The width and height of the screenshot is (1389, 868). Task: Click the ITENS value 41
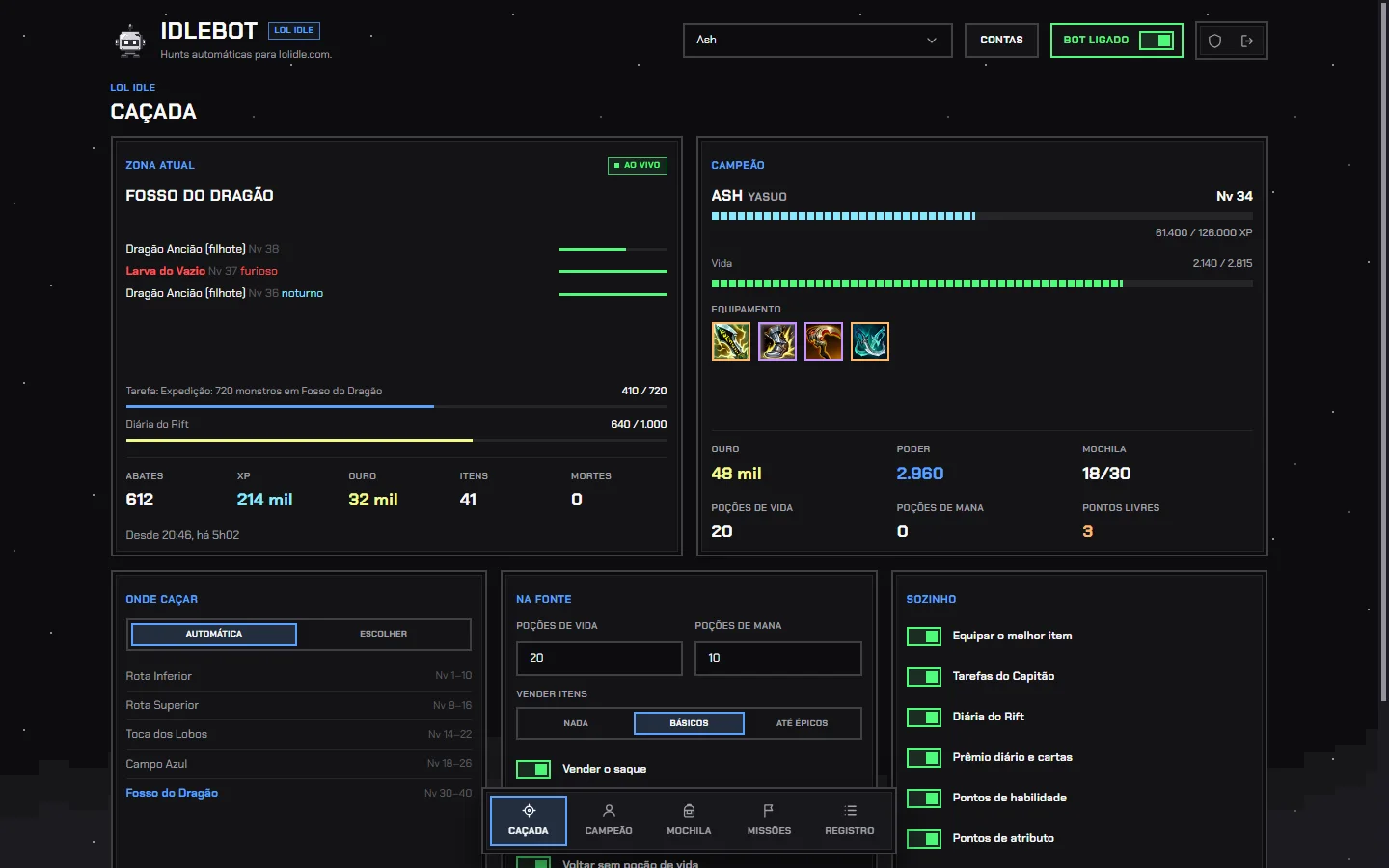469,500
